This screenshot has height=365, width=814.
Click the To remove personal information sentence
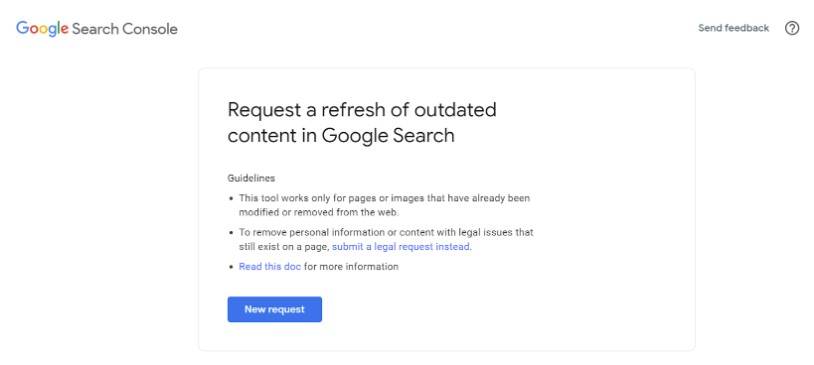pyautogui.click(x=386, y=233)
